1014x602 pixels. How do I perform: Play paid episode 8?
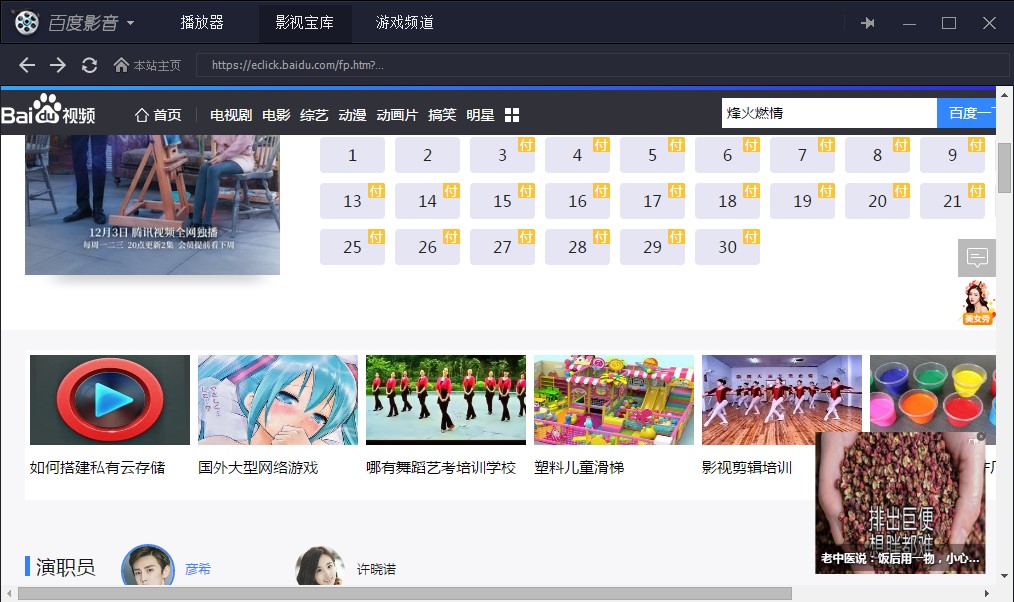[878, 155]
